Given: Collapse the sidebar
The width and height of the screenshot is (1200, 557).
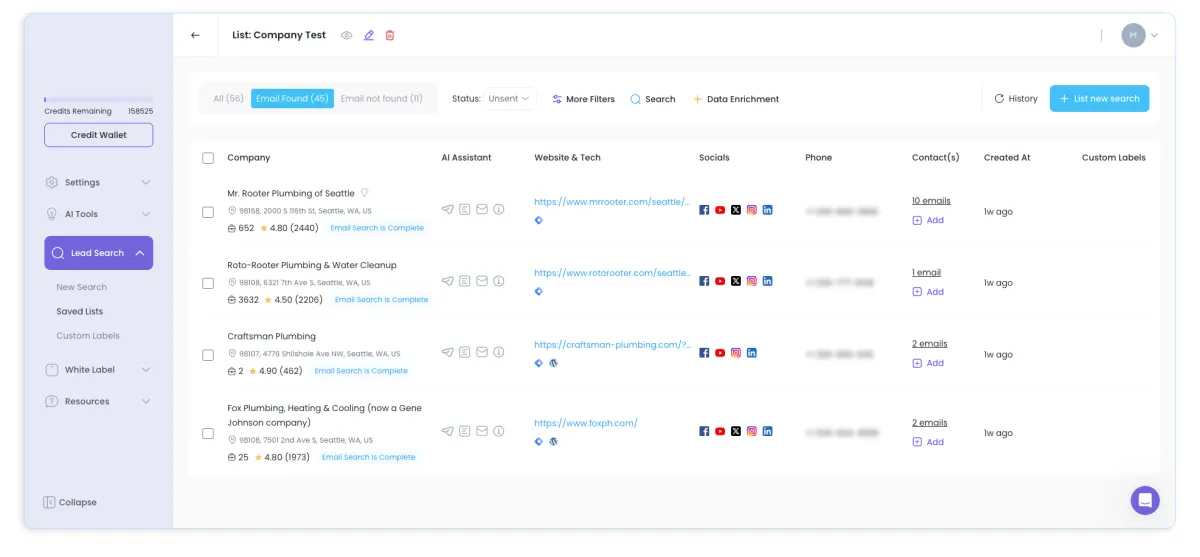Looking at the screenshot, I should point(70,502).
